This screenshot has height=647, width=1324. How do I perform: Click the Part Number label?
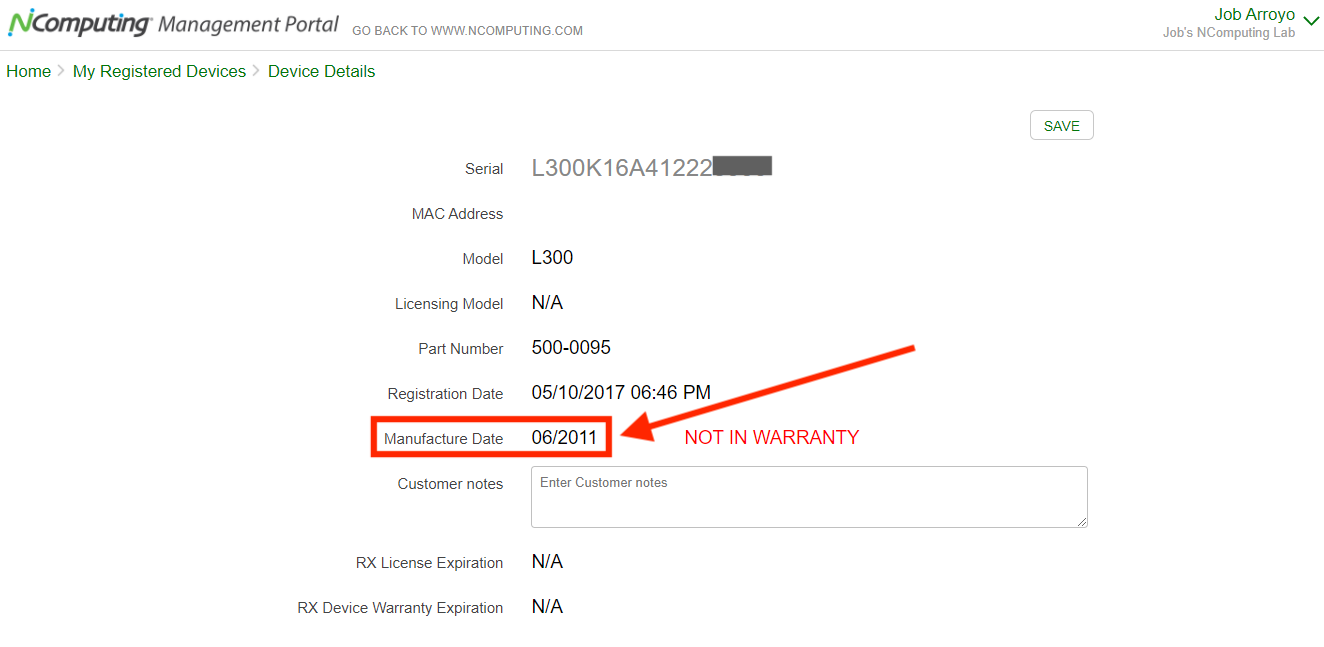point(460,349)
